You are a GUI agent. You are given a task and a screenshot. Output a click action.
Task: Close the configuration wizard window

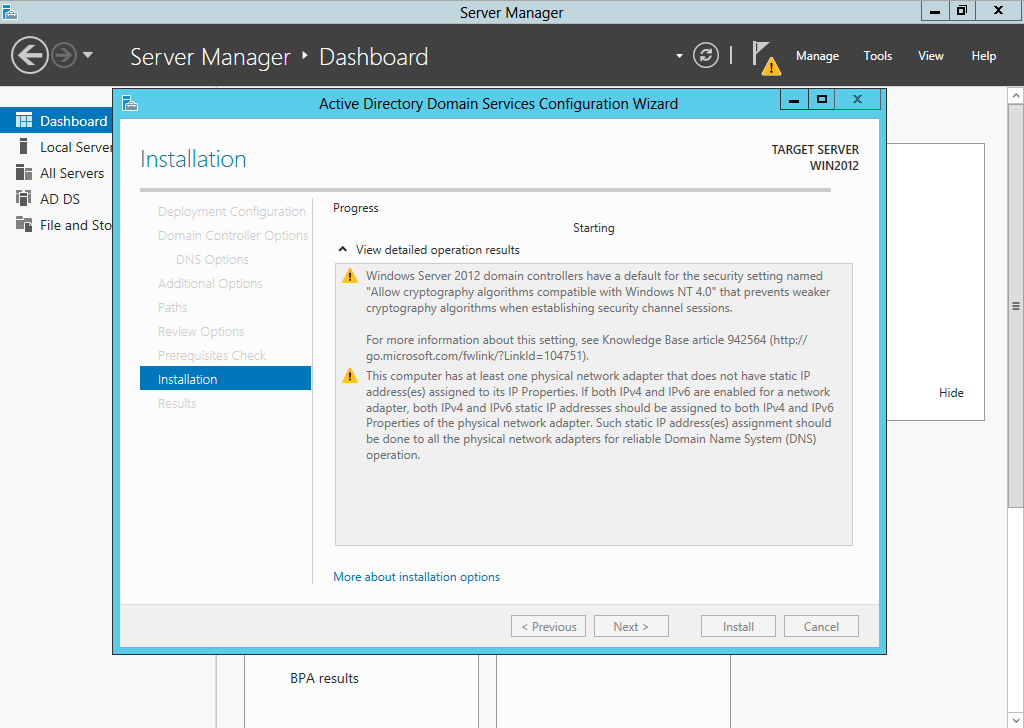(858, 100)
